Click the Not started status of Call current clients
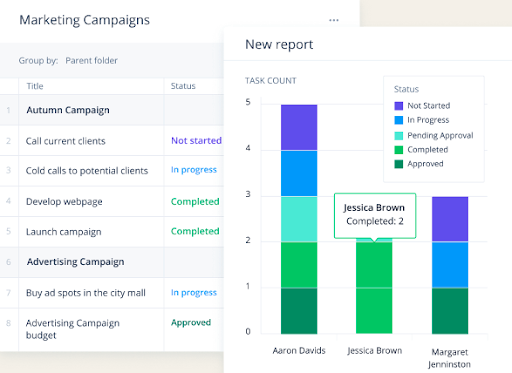Image resolution: width=512 pixels, height=373 pixels. (x=196, y=141)
